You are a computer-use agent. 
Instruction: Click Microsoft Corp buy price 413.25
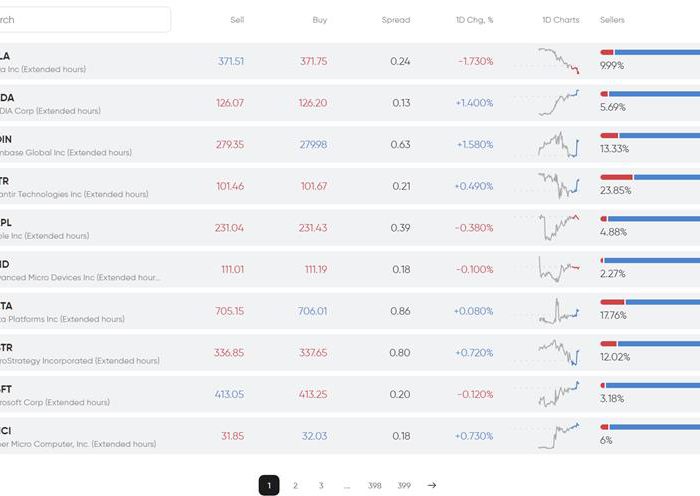click(313, 394)
